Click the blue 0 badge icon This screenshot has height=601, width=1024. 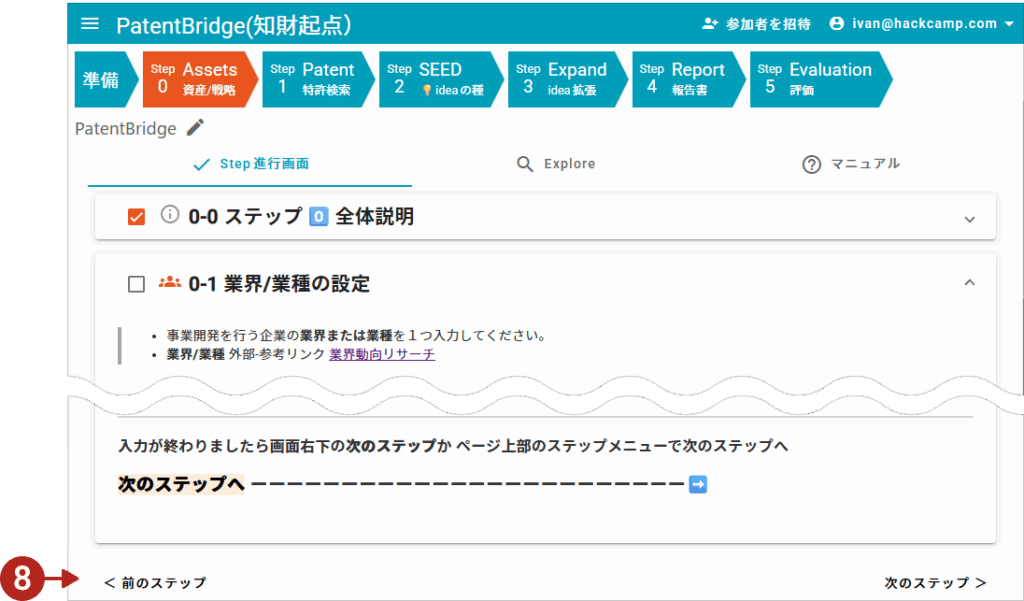point(318,216)
